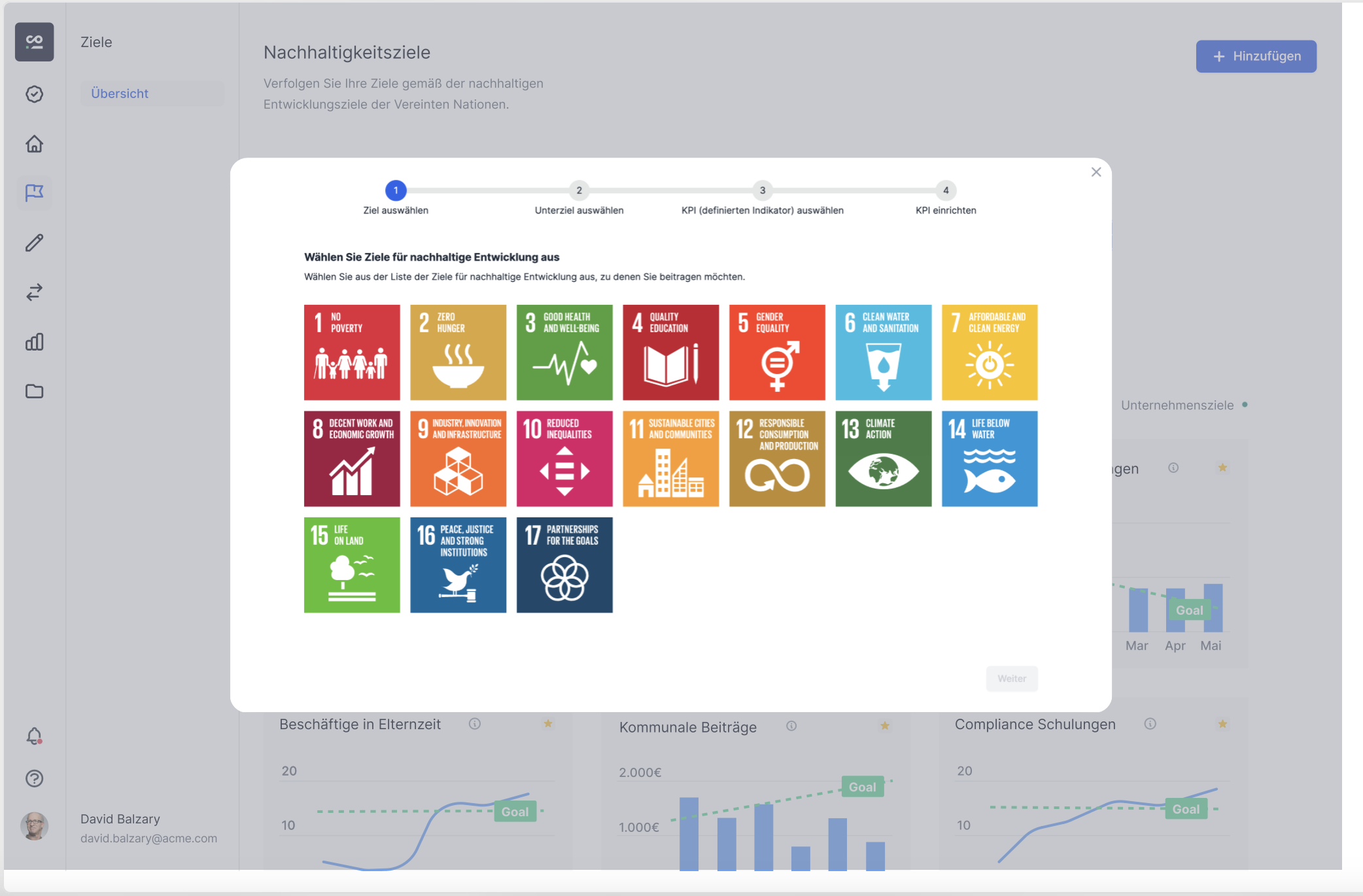The height and width of the screenshot is (896, 1363).
Task: Click the Hinzufügen button
Action: click(1256, 56)
